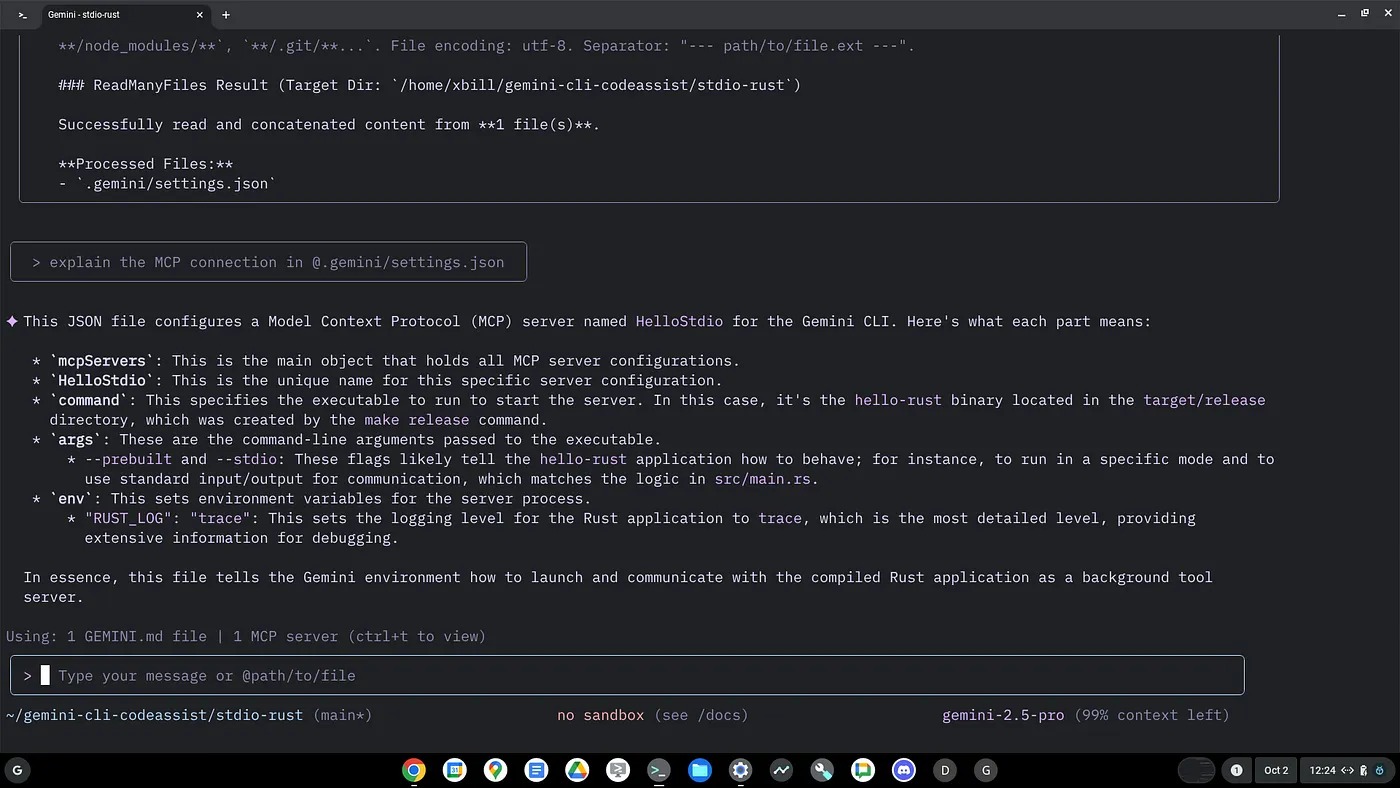Open the wrench tool app icon
The width and height of the screenshot is (1400, 788).
822,770
